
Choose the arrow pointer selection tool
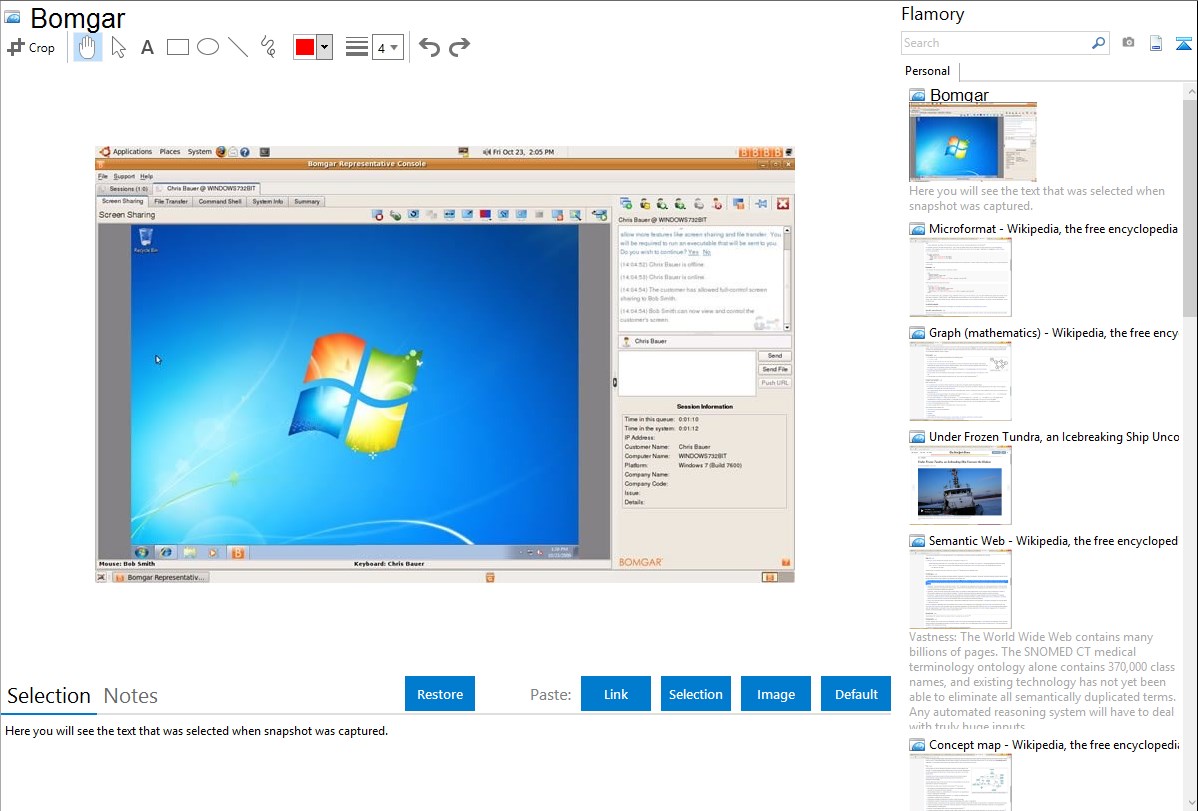point(118,47)
